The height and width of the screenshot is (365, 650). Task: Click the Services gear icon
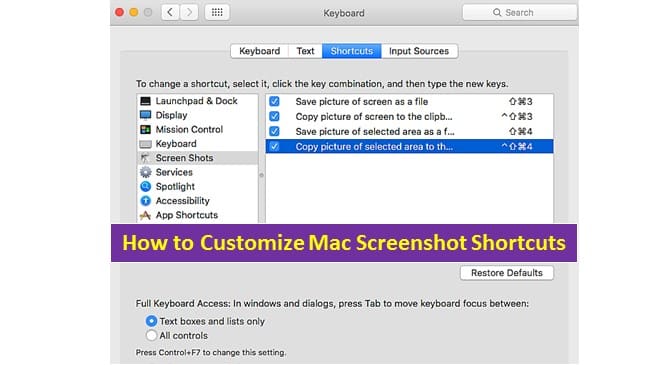[146, 172]
